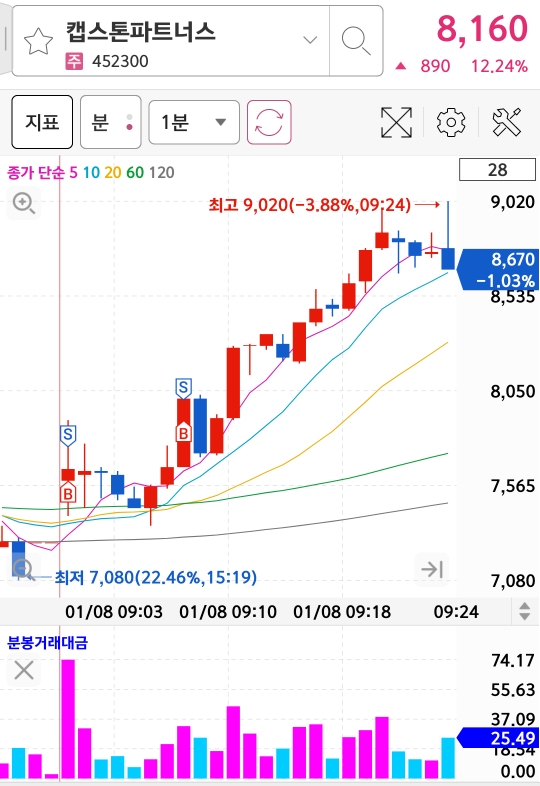Screen dimensions: 540x786
Task: Open stock search with magnifier icon
Action: point(355,41)
